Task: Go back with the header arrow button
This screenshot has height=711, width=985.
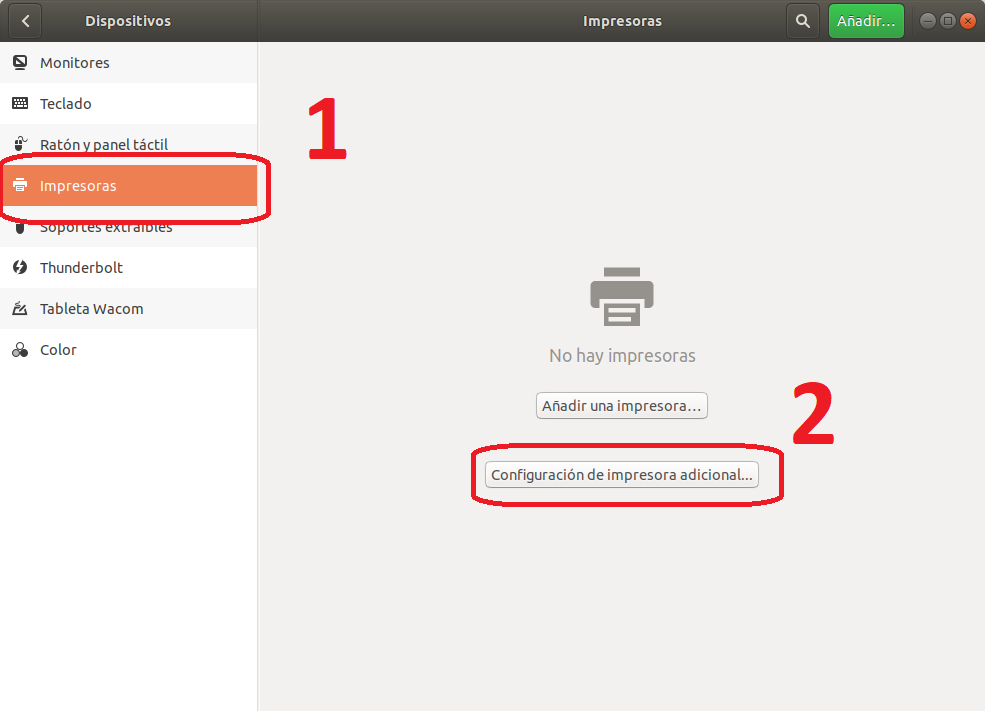Action: pyautogui.click(x=25, y=21)
